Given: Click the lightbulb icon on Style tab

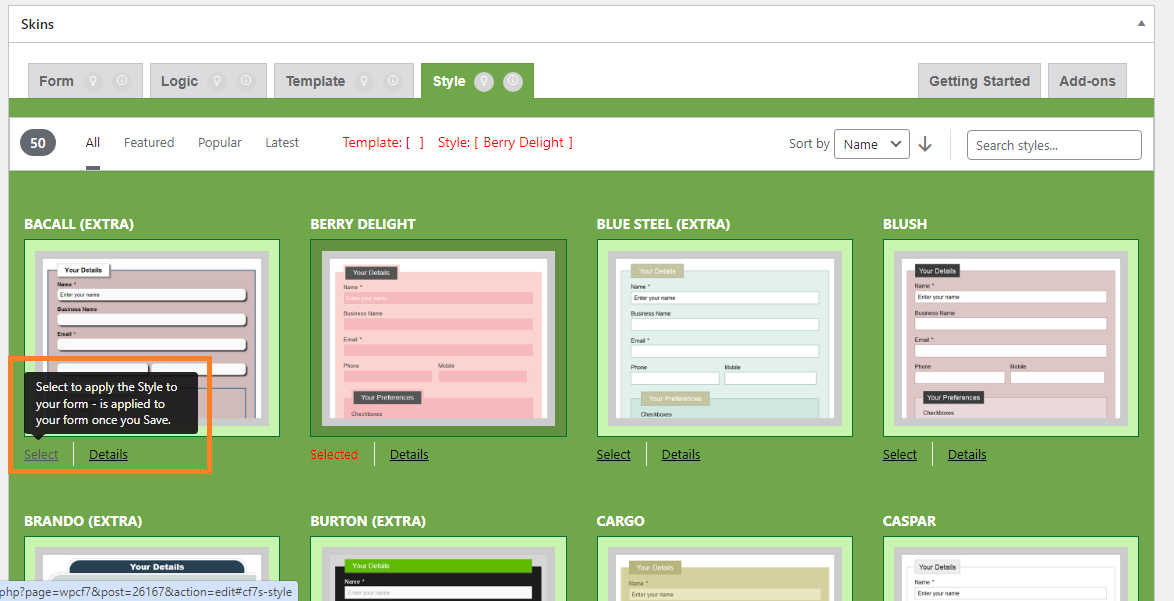Looking at the screenshot, I should [484, 81].
